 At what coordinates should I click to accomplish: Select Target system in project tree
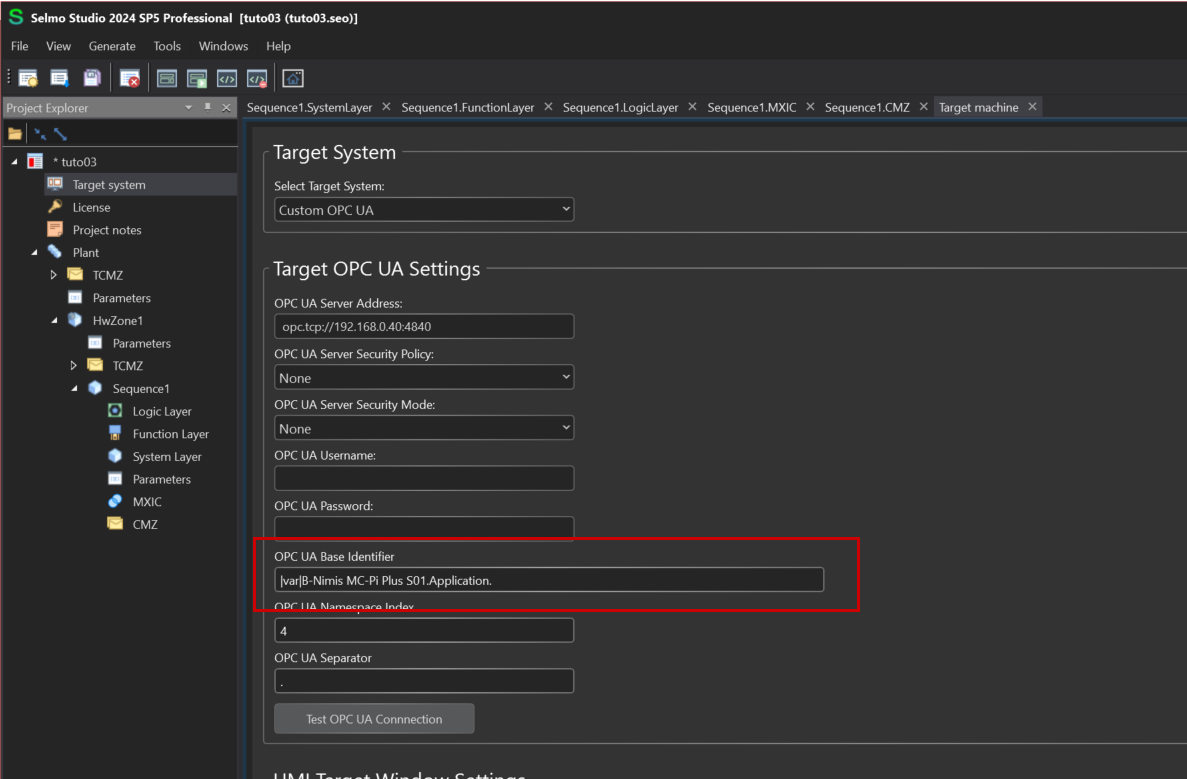tap(108, 185)
